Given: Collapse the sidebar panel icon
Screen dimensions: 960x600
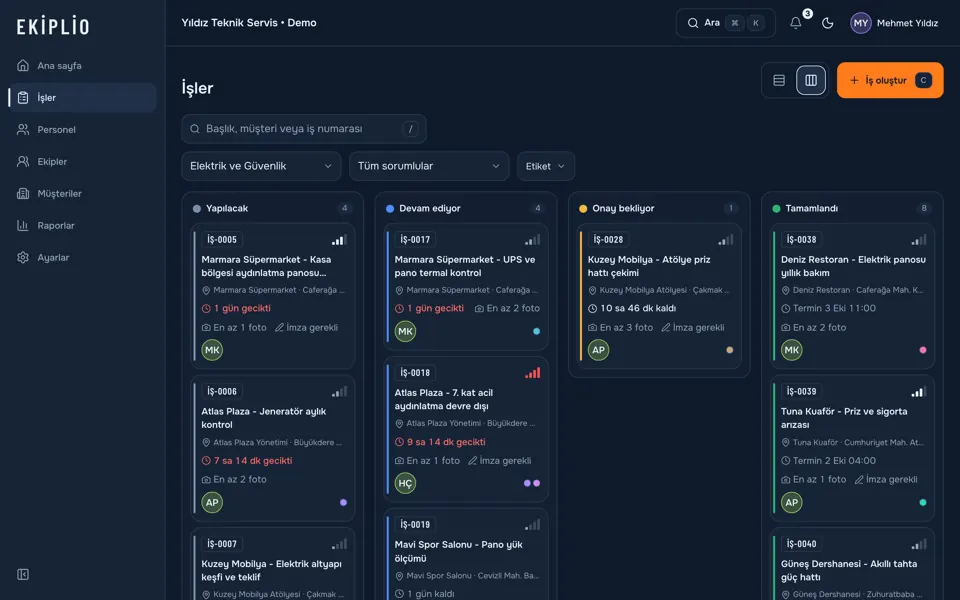Looking at the screenshot, I should point(23,574).
